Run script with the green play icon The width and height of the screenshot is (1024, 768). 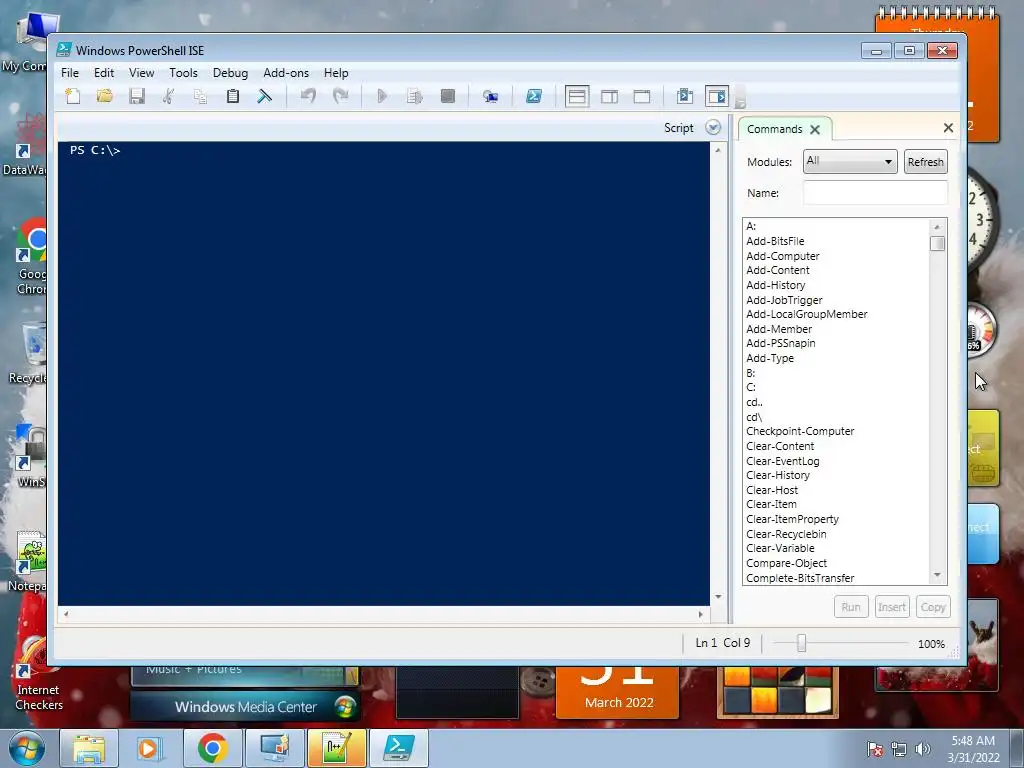point(383,97)
